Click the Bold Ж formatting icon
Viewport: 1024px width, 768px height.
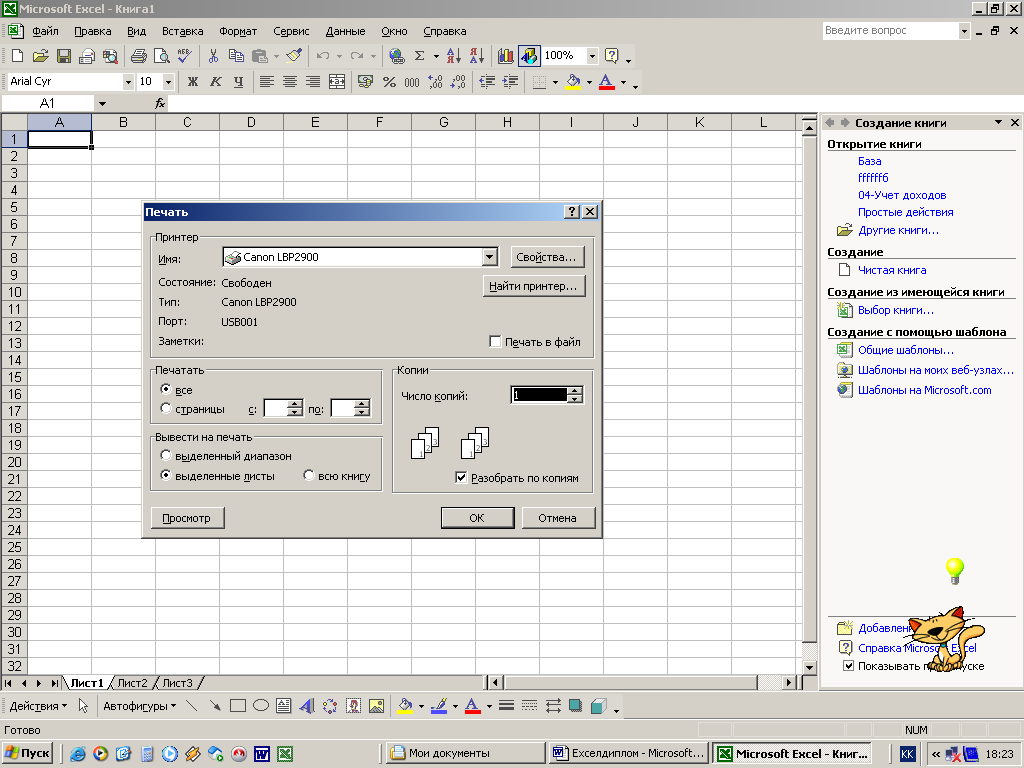pyautogui.click(x=193, y=82)
